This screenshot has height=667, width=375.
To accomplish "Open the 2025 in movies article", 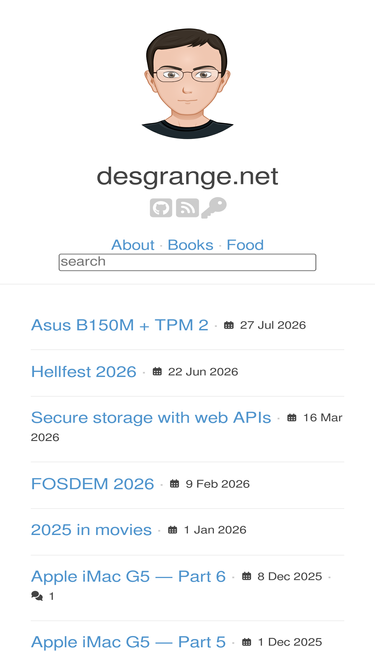I will 91,530.
